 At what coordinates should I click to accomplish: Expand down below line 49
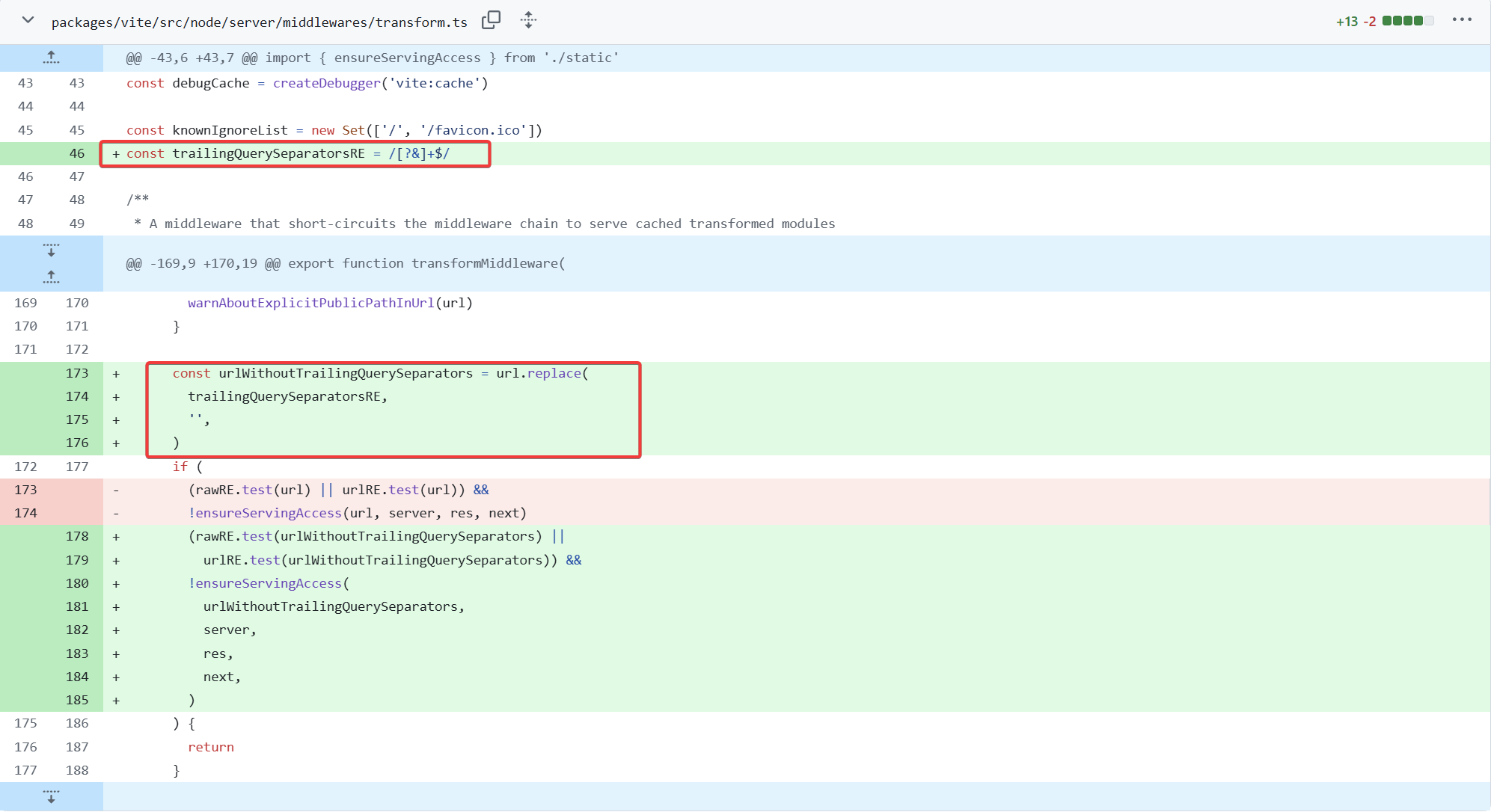coord(51,250)
